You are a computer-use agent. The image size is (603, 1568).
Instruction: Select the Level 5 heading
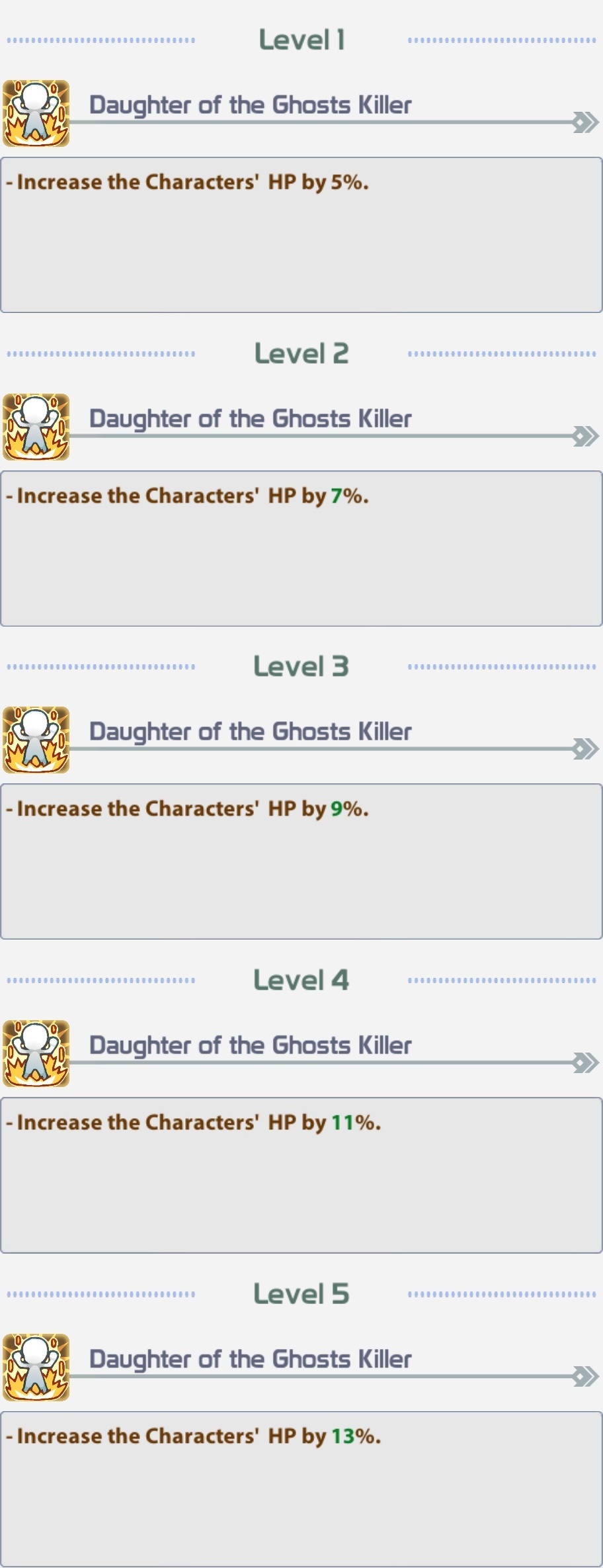[301, 1294]
